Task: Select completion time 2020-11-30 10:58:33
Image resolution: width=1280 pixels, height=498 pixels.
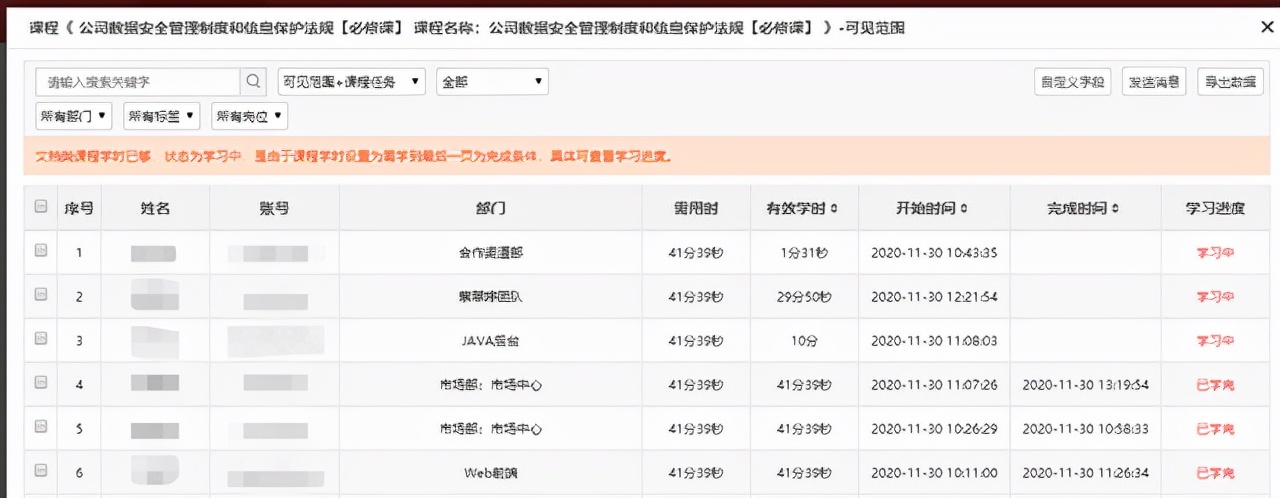Action: click(x=1085, y=429)
